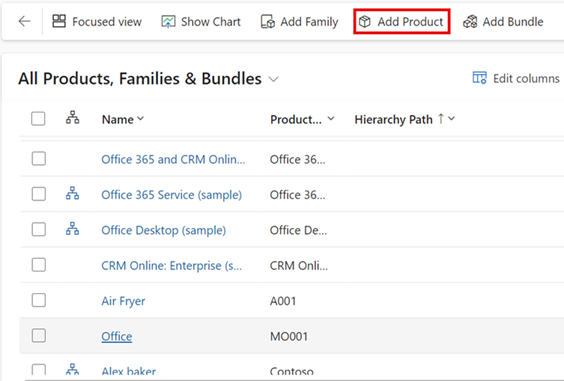Click the Show Chart icon
Screen dimensions: 564x381
tap(168, 22)
